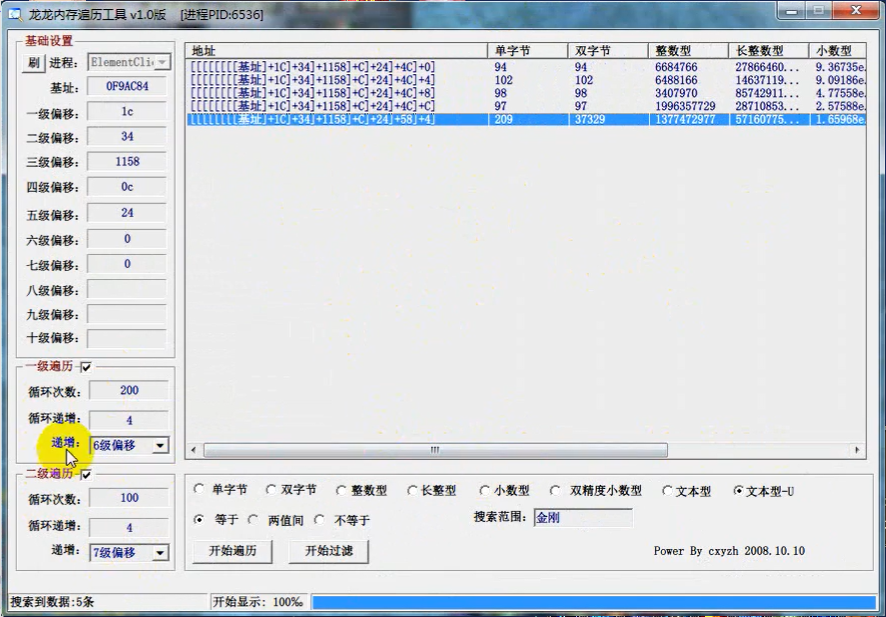Click the 开始显示: 100% status text
This screenshot has width=886, height=617.
click(258, 602)
